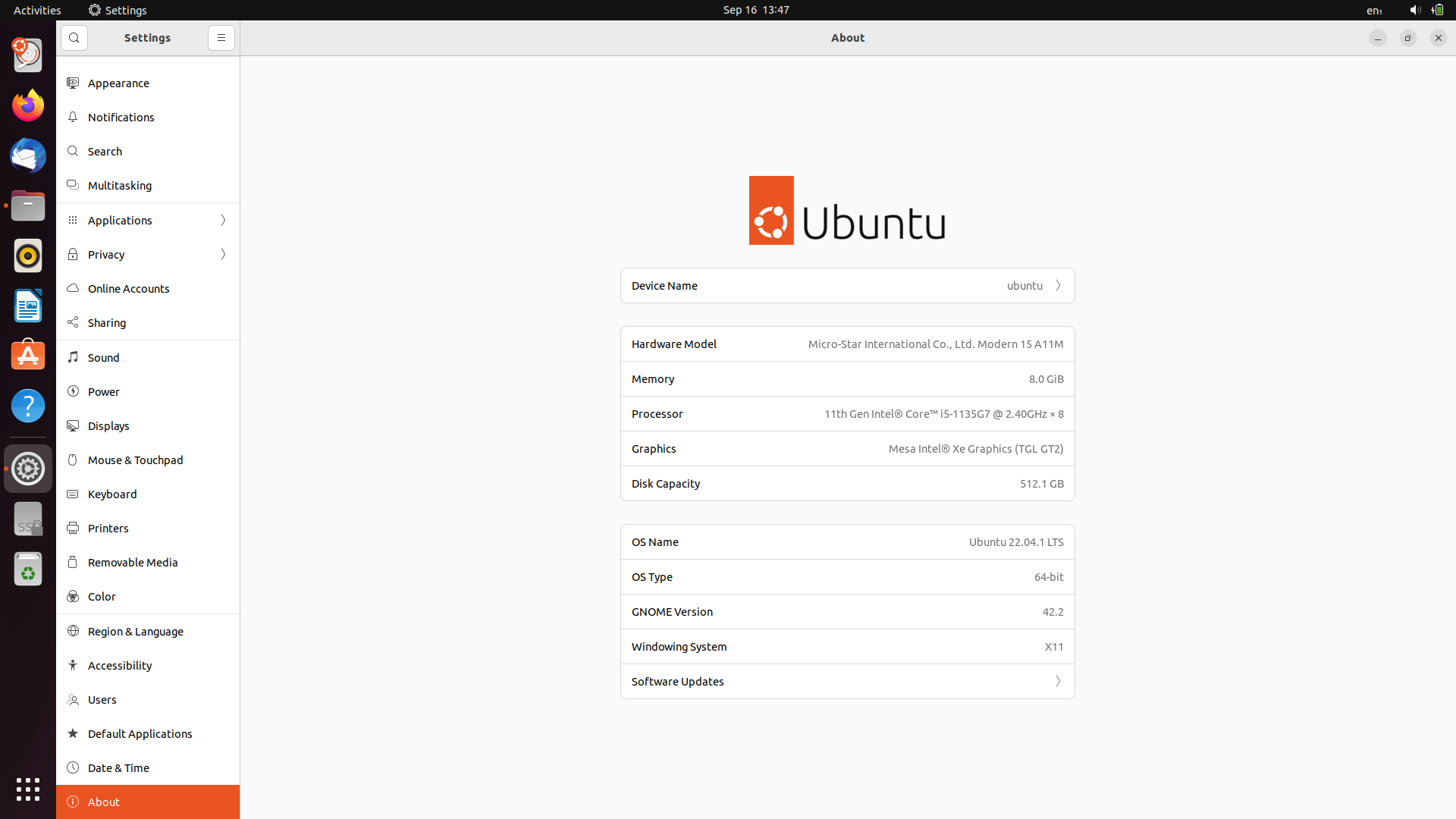Click the 8.0 GiB memory value
Viewport: 1456px width, 819px height.
click(x=1046, y=379)
